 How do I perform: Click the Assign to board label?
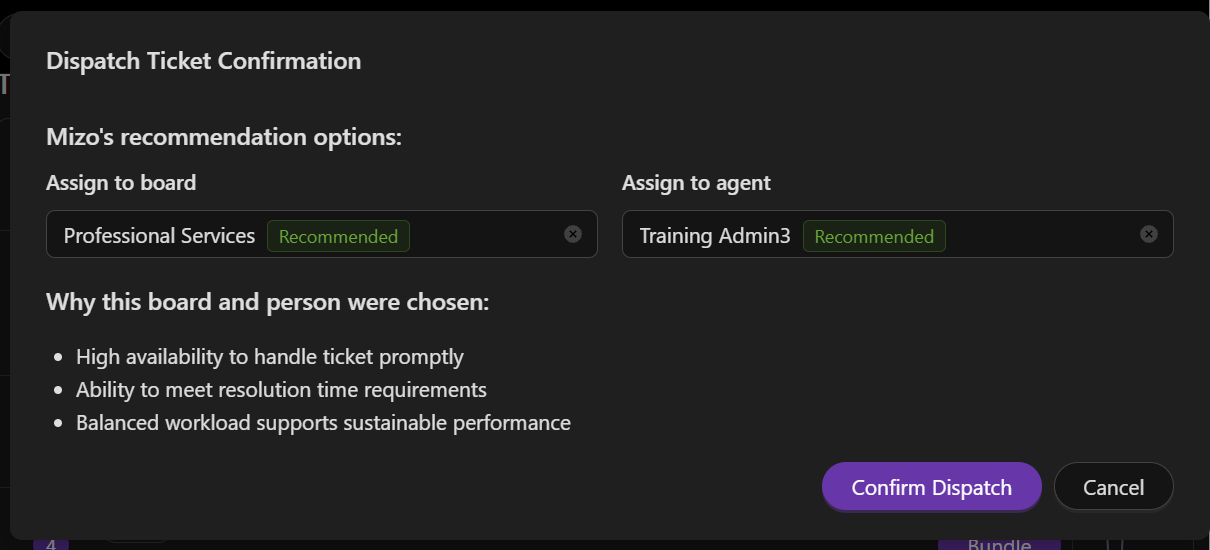(121, 183)
